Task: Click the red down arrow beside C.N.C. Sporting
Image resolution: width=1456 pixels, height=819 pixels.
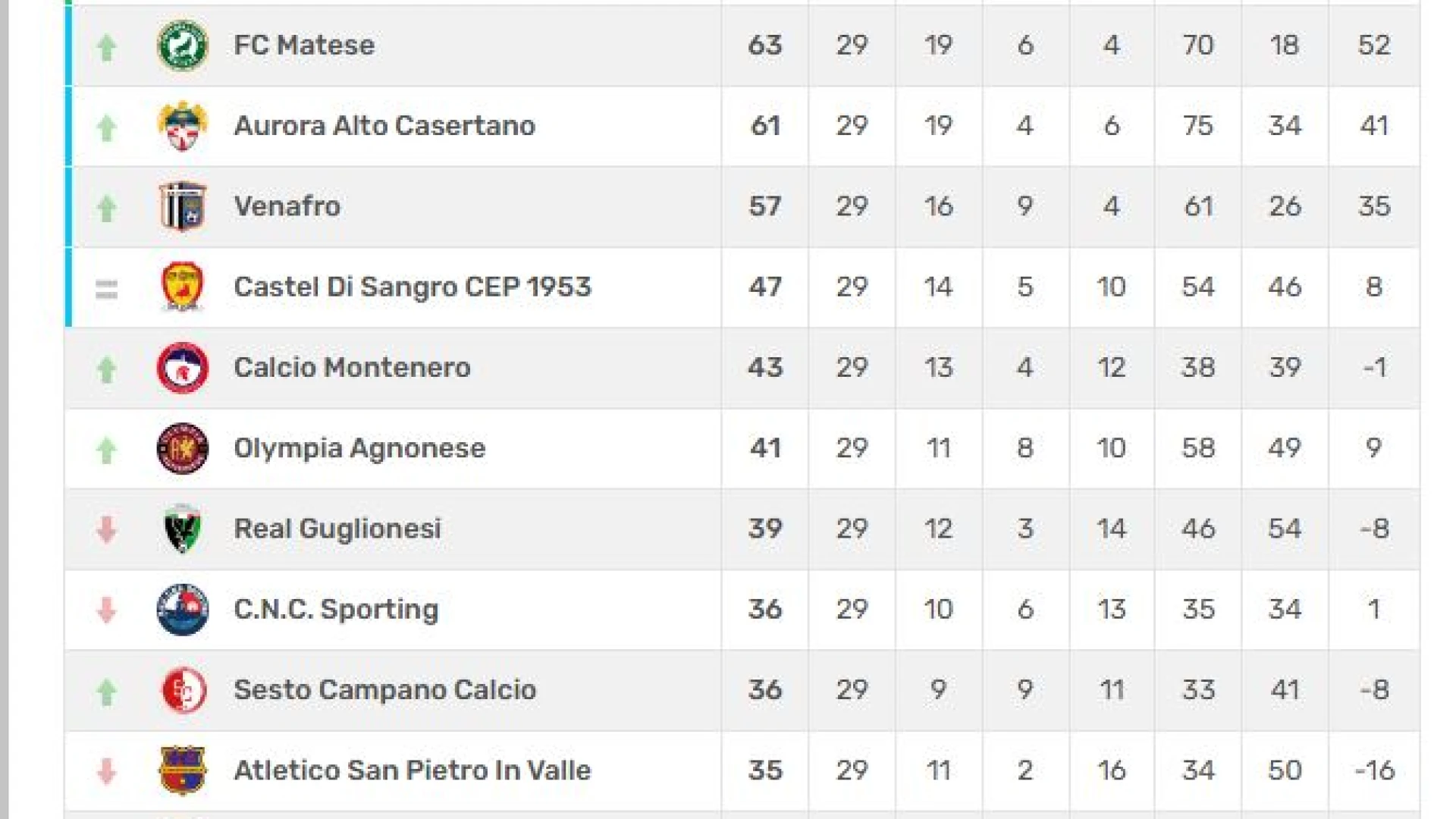Action: coord(106,610)
